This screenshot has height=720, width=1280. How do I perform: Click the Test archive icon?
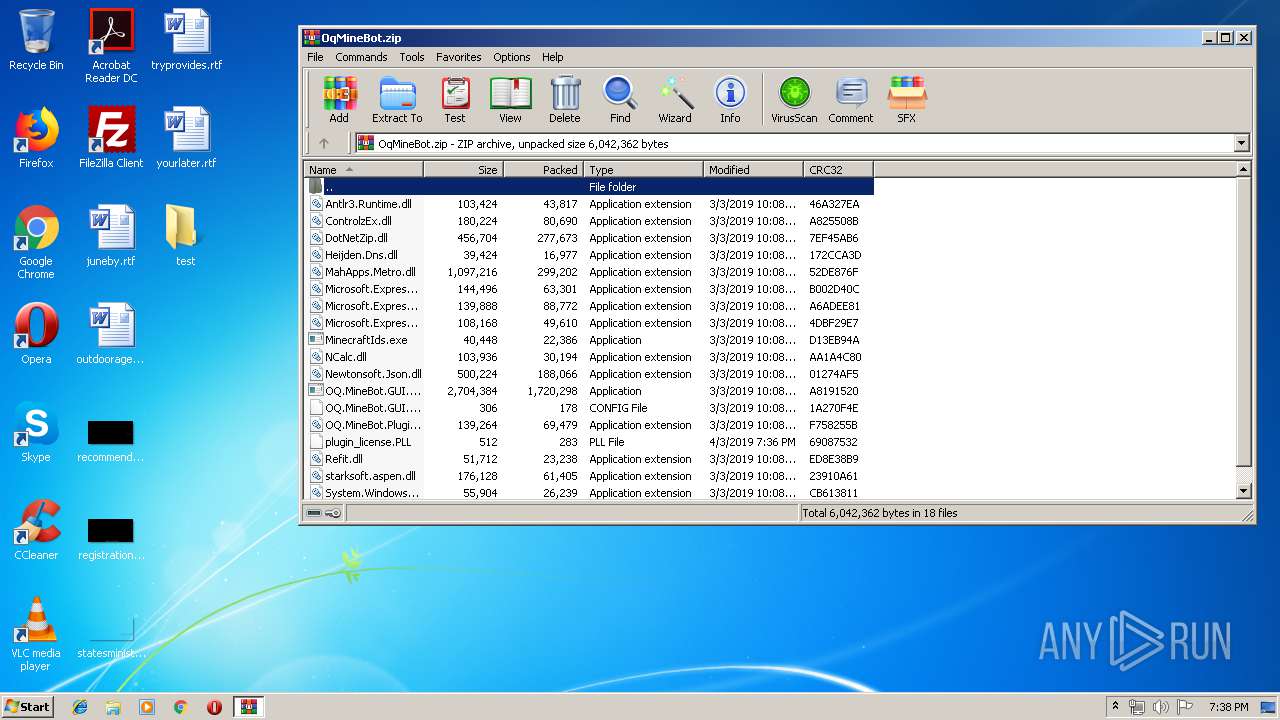click(x=455, y=100)
